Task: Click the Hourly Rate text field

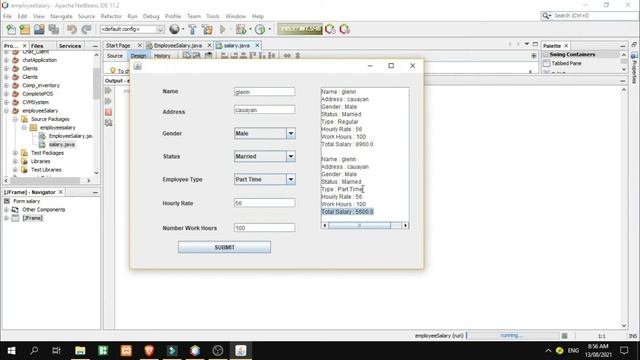Action: (264, 203)
